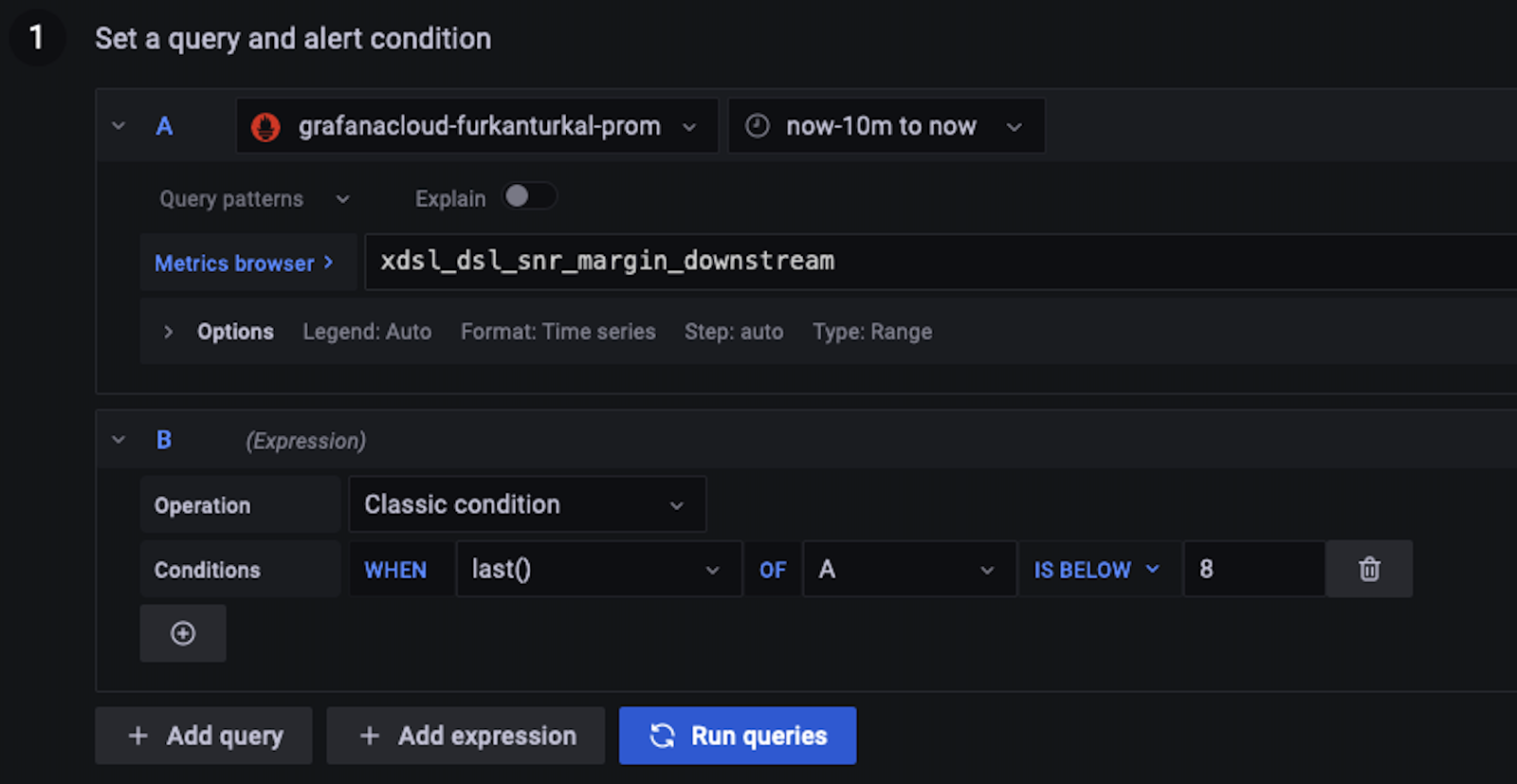Collapse query A with its chevron

point(119,125)
